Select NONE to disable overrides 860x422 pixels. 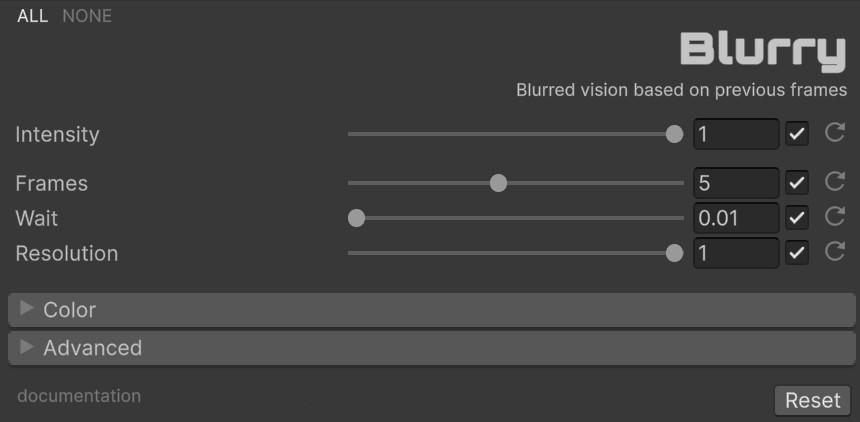tap(87, 16)
